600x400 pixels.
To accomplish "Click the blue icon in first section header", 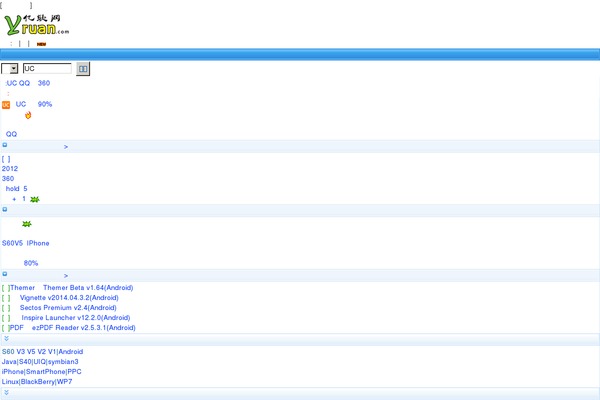I will tap(5, 145).
